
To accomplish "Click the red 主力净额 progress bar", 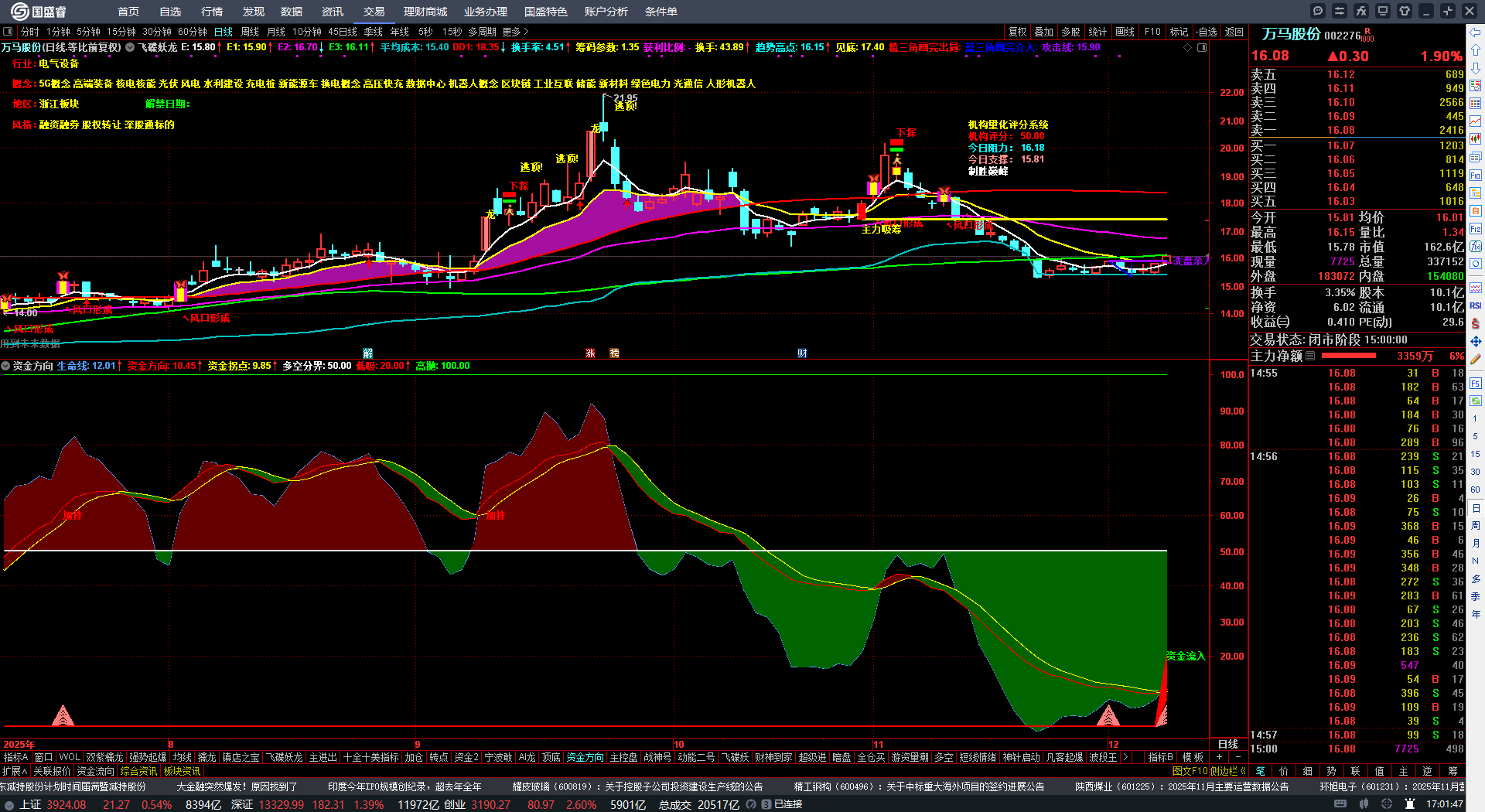I will click(x=1349, y=356).
